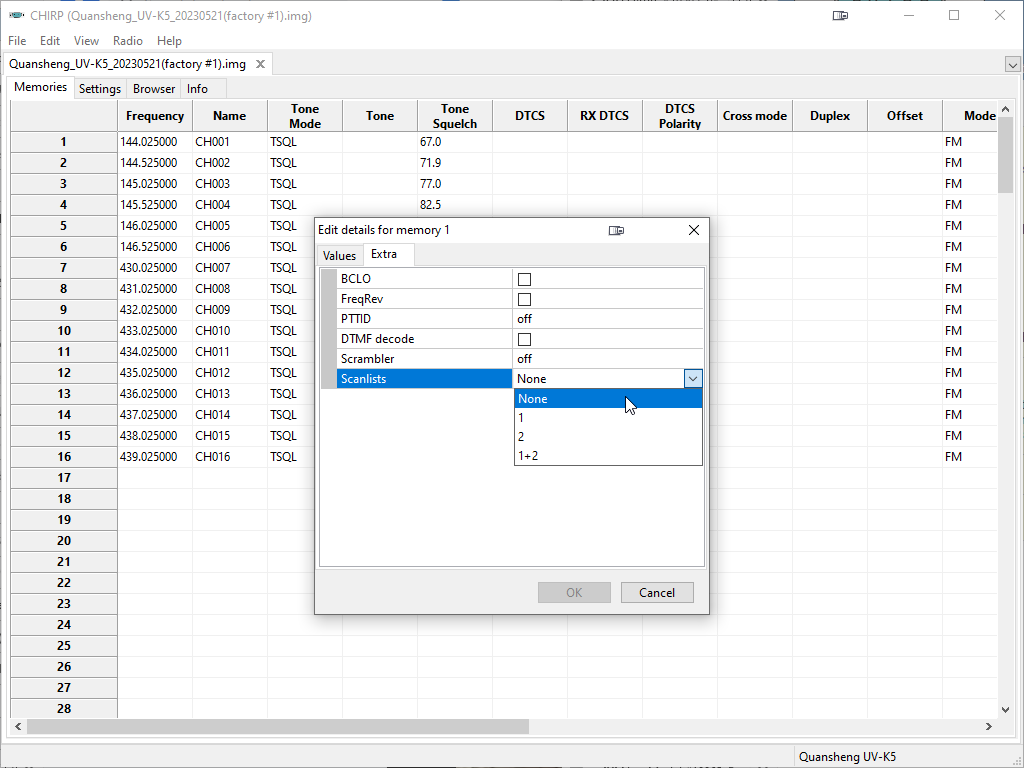Viewport: 1024px width, 768px height.
Task: Select the BCLO property label
Action: [424, 279]
